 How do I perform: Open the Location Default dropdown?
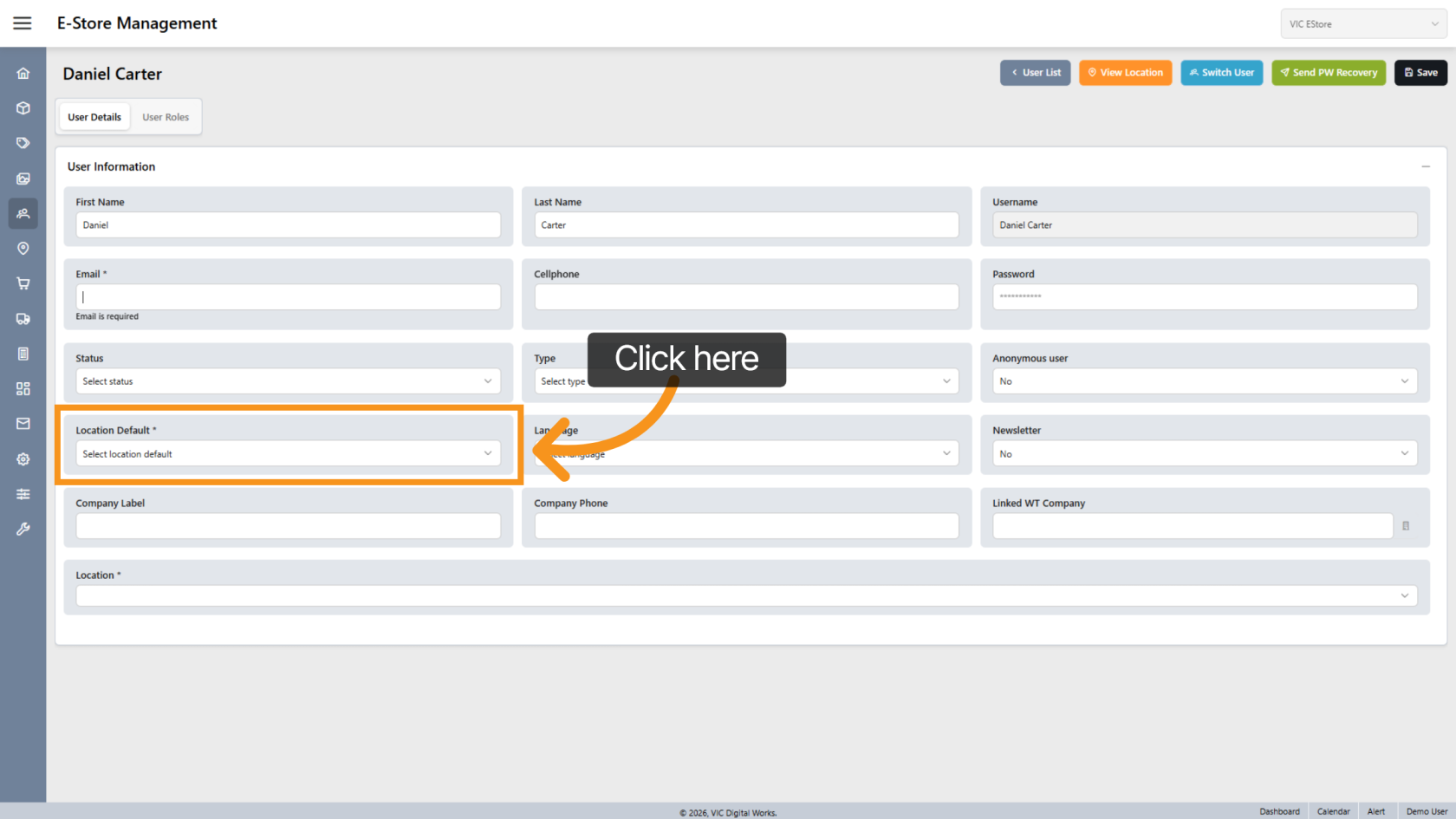tap(288, 453)
